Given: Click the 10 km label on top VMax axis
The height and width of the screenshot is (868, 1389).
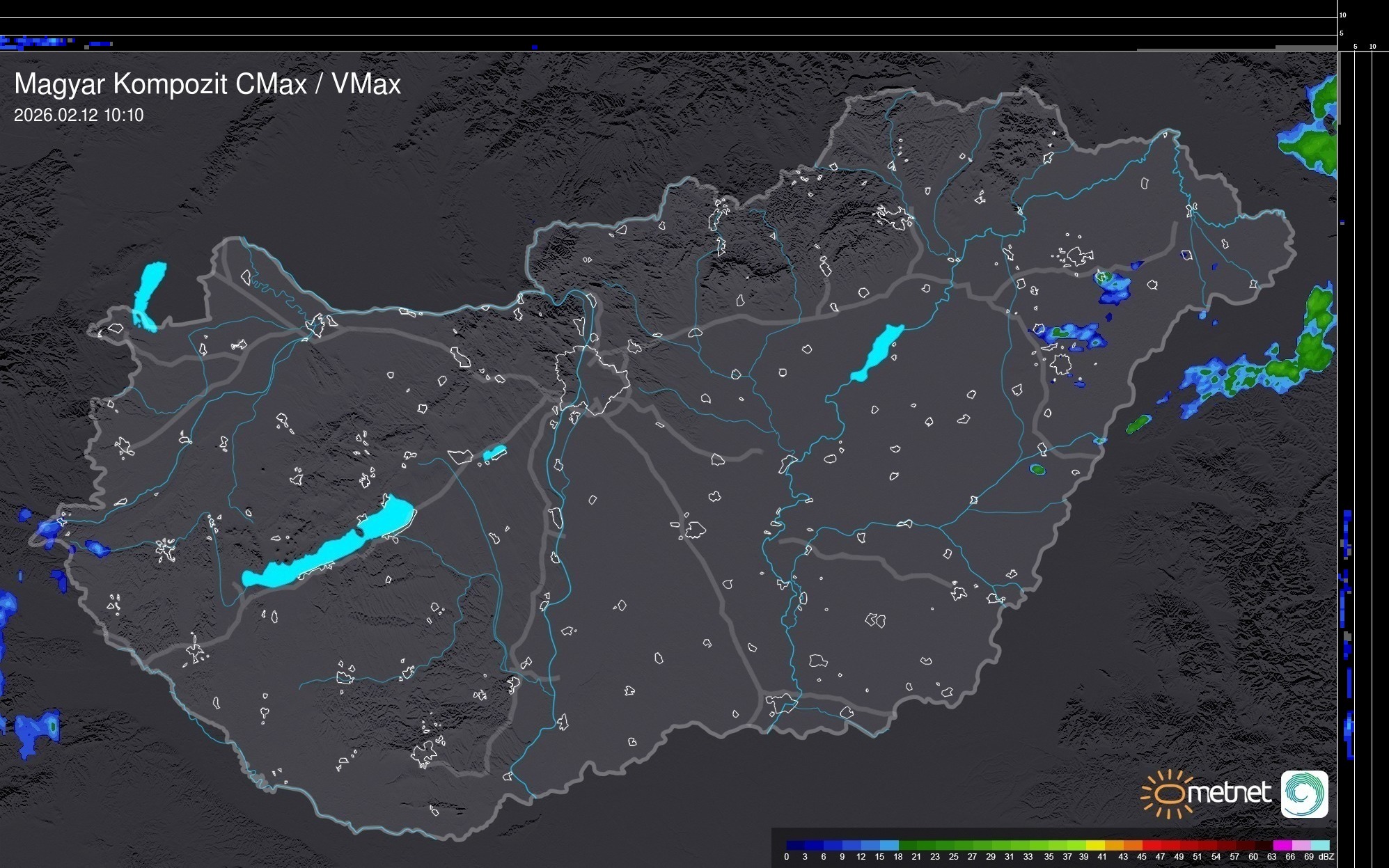Looking at the screenshot, I should pyautogui.click(x=1342, y=15).
